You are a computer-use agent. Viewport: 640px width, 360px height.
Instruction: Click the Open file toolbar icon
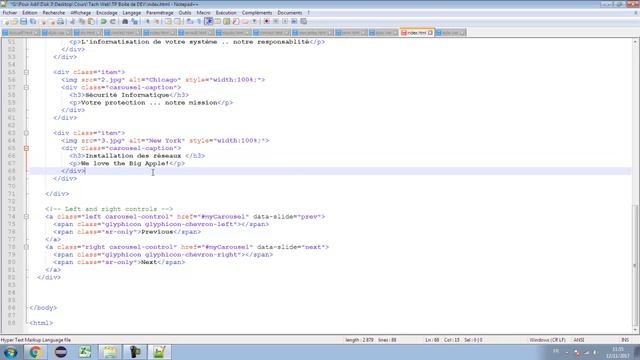(14, 21)
